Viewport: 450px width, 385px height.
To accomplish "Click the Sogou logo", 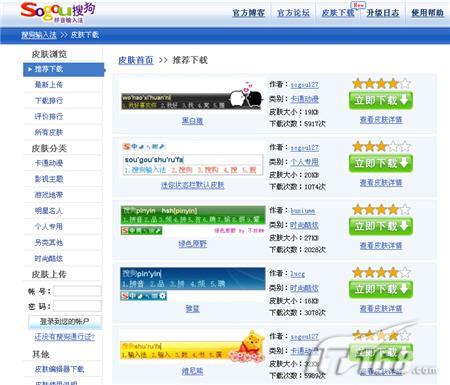I will coord(57,13).
